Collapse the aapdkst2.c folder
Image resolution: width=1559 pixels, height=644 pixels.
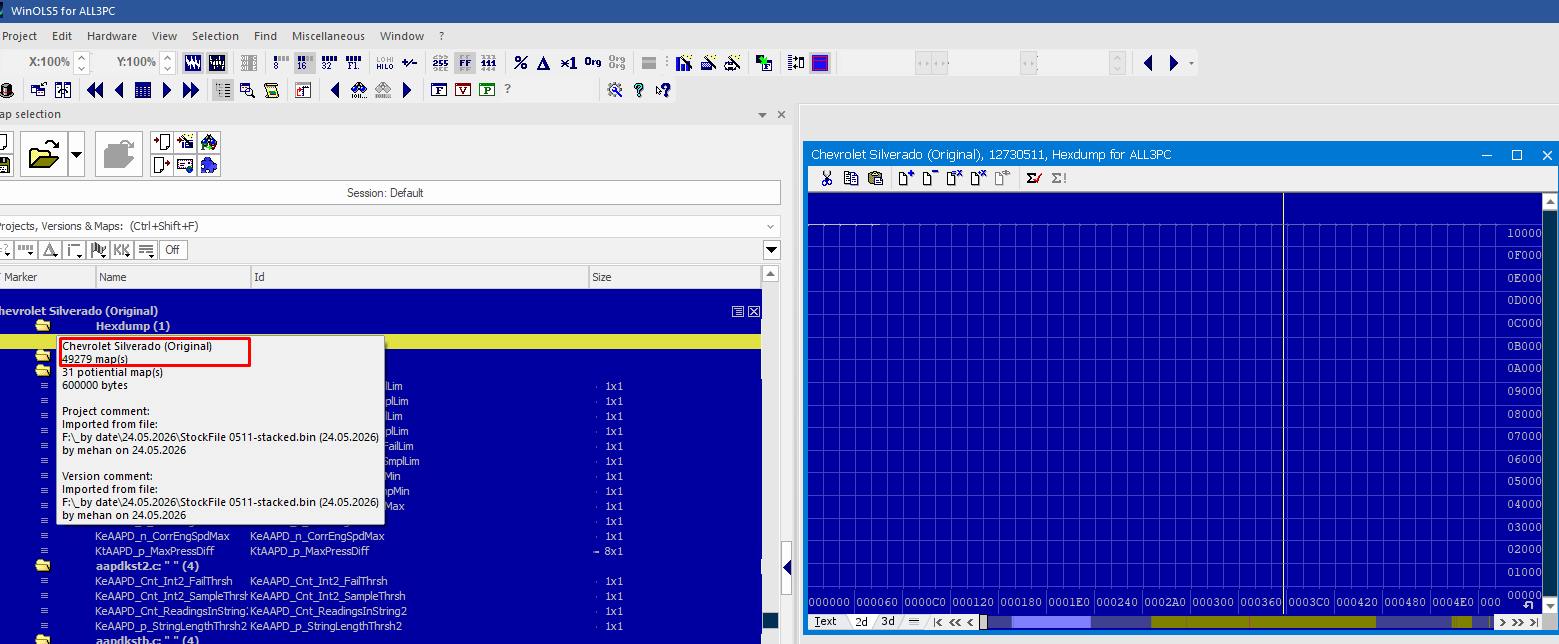(43, 566)
